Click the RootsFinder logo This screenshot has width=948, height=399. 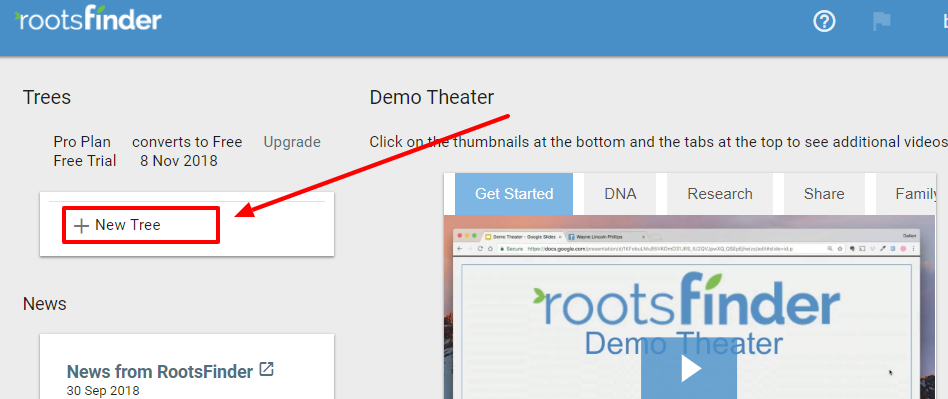(88, 19)
